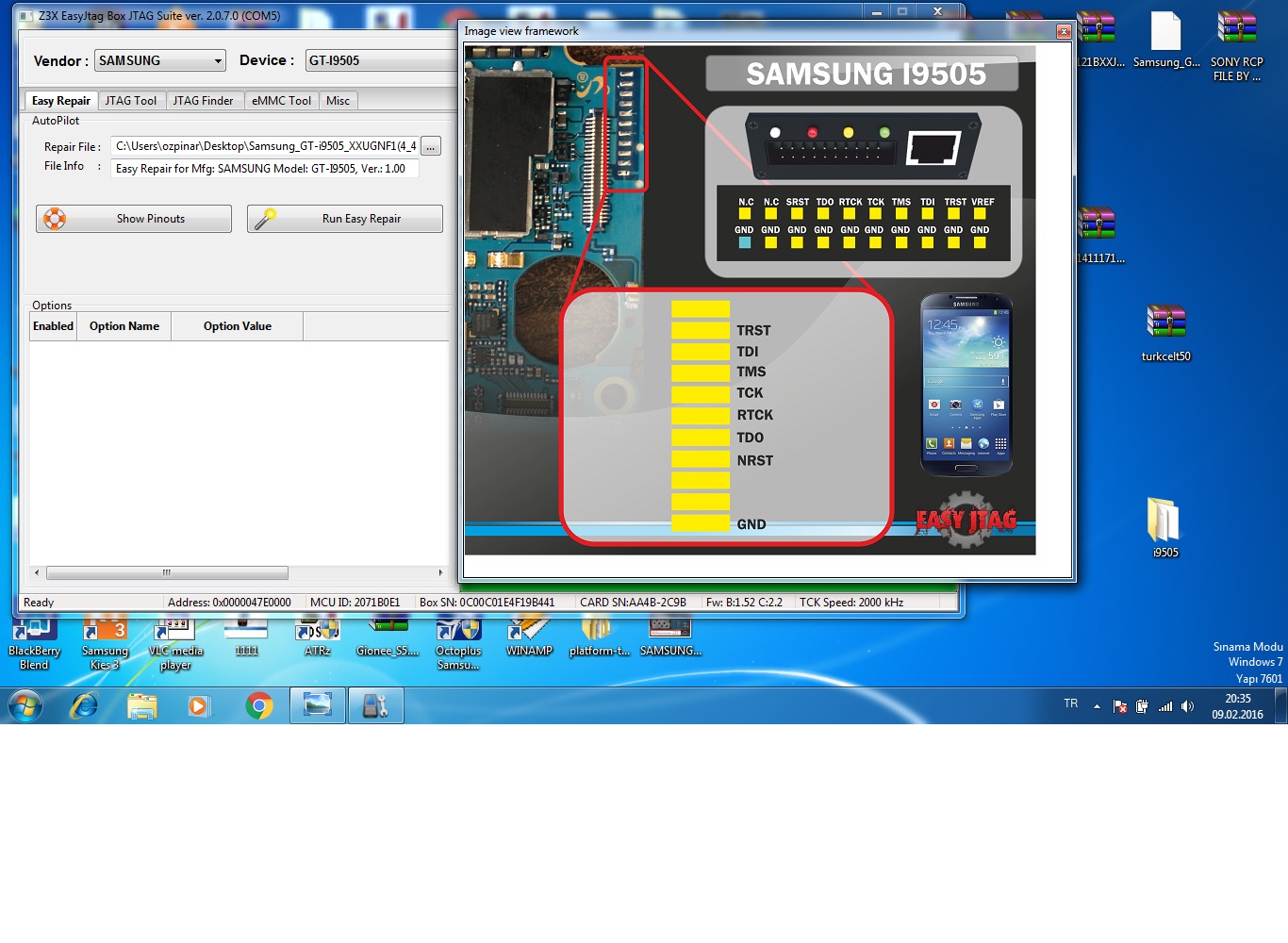Select the Octoplus Samsu... desktop shortcut
The width and height of the screenshot is (1288, 943).
pos(458,644)
